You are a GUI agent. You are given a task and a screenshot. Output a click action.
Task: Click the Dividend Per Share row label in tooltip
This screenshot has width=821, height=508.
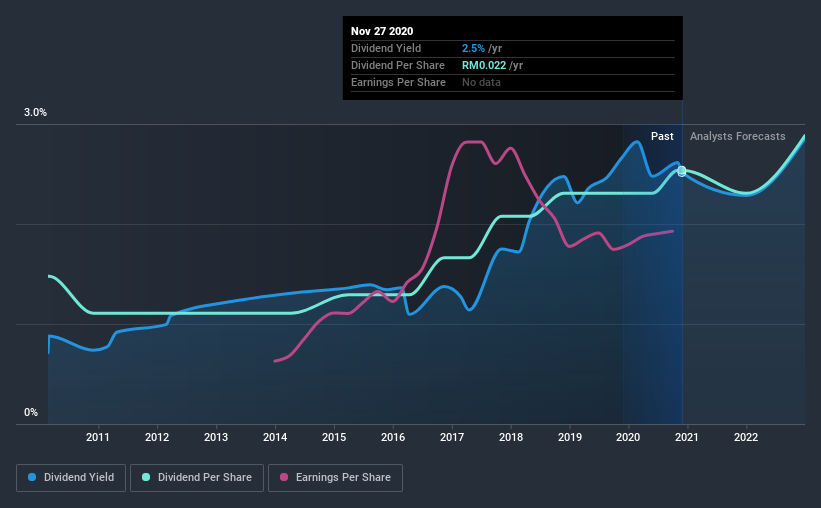tap(398, 65)
